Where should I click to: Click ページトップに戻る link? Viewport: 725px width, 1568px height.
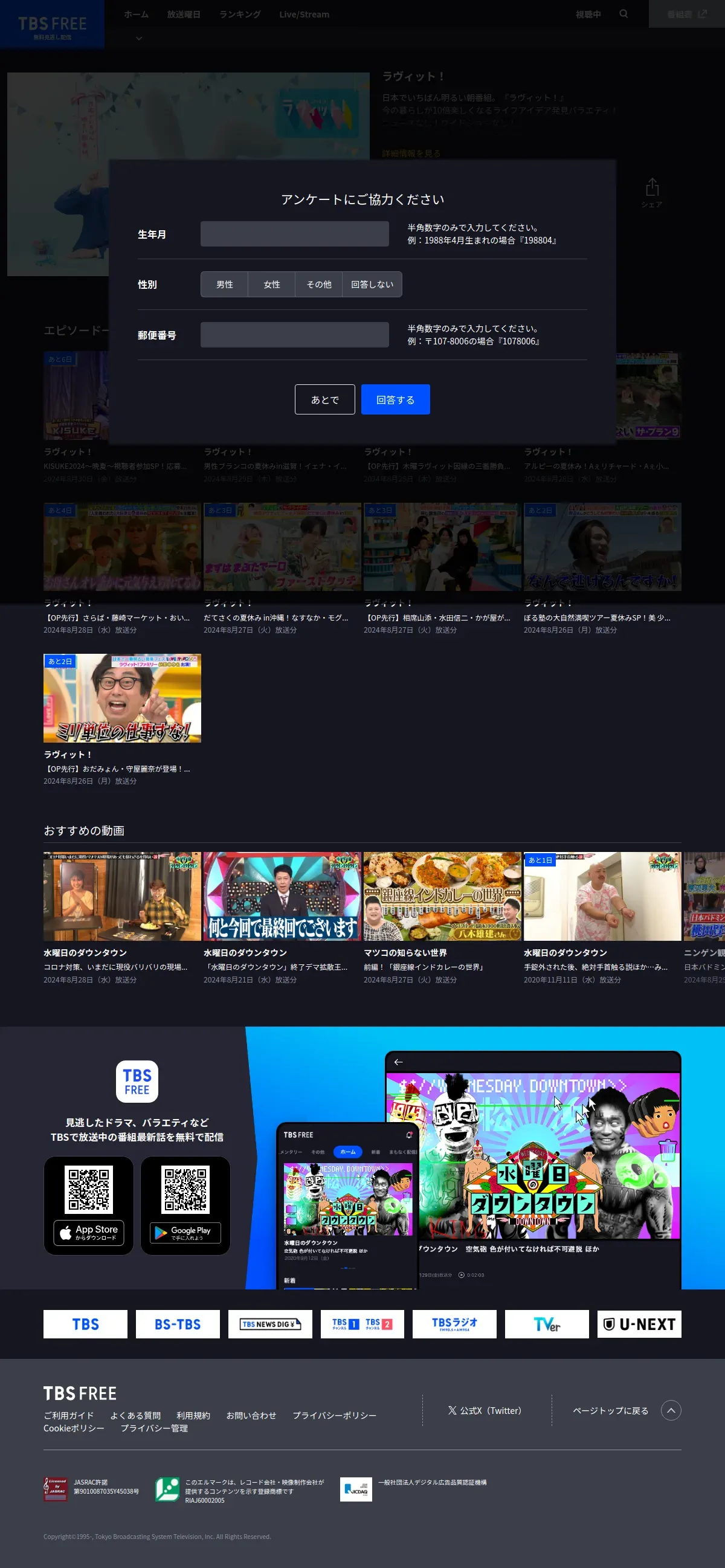pos(611,1410)
